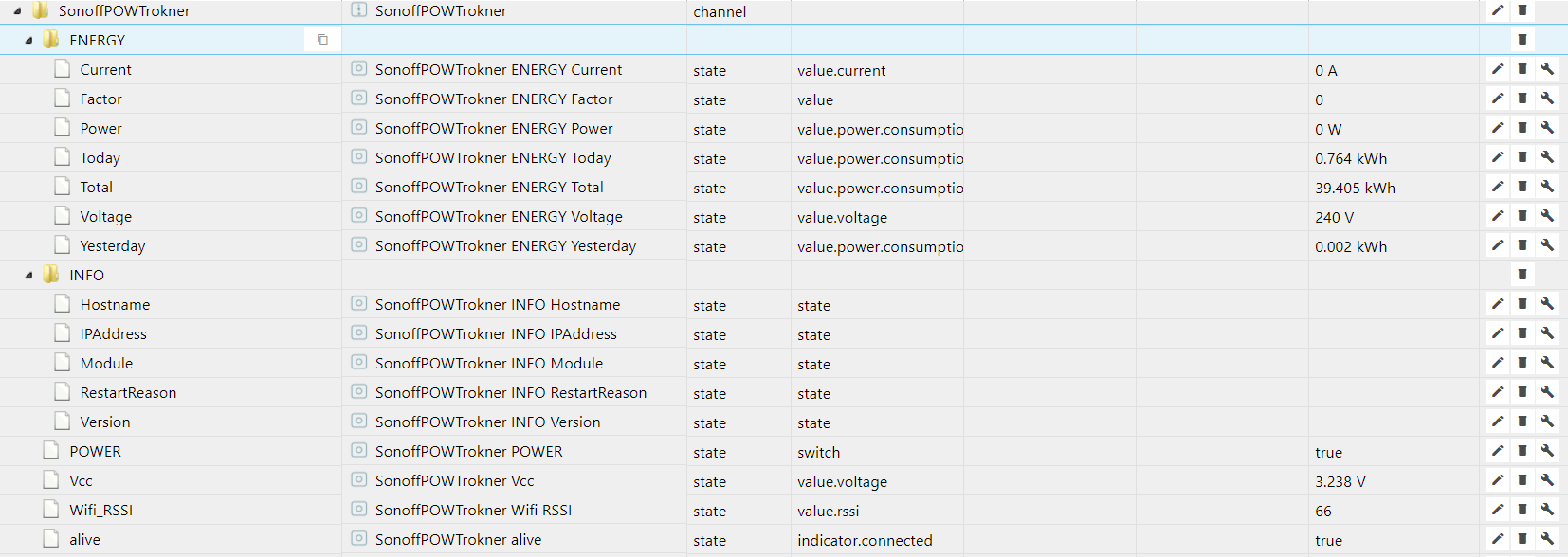The width and height of the screenshot is (1568, 557).
Task: Click the true value in the POWER row
Action: pos(1328,453)
